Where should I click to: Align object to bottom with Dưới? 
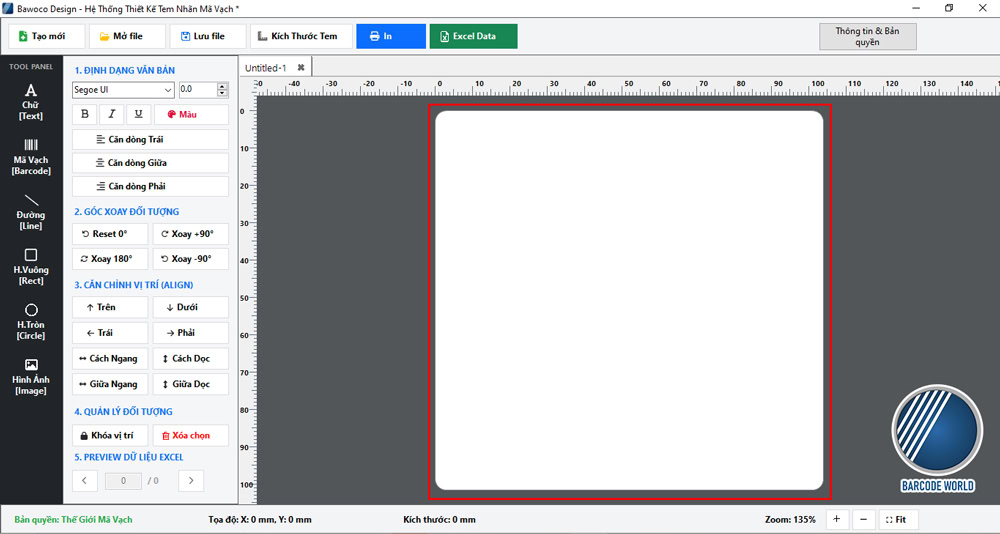point(191,308)
